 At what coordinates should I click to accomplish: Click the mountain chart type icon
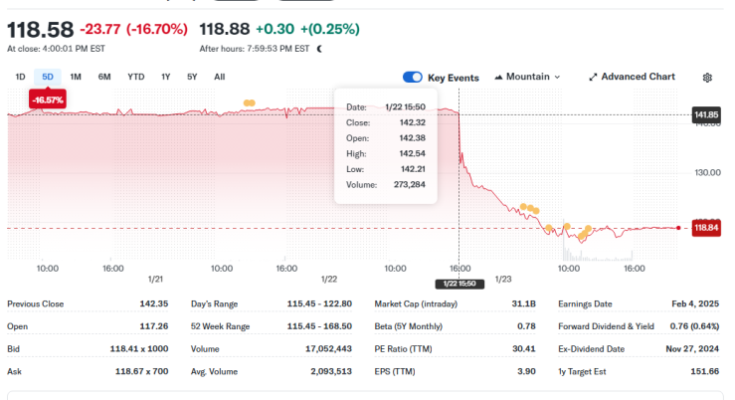click(498, 77)
